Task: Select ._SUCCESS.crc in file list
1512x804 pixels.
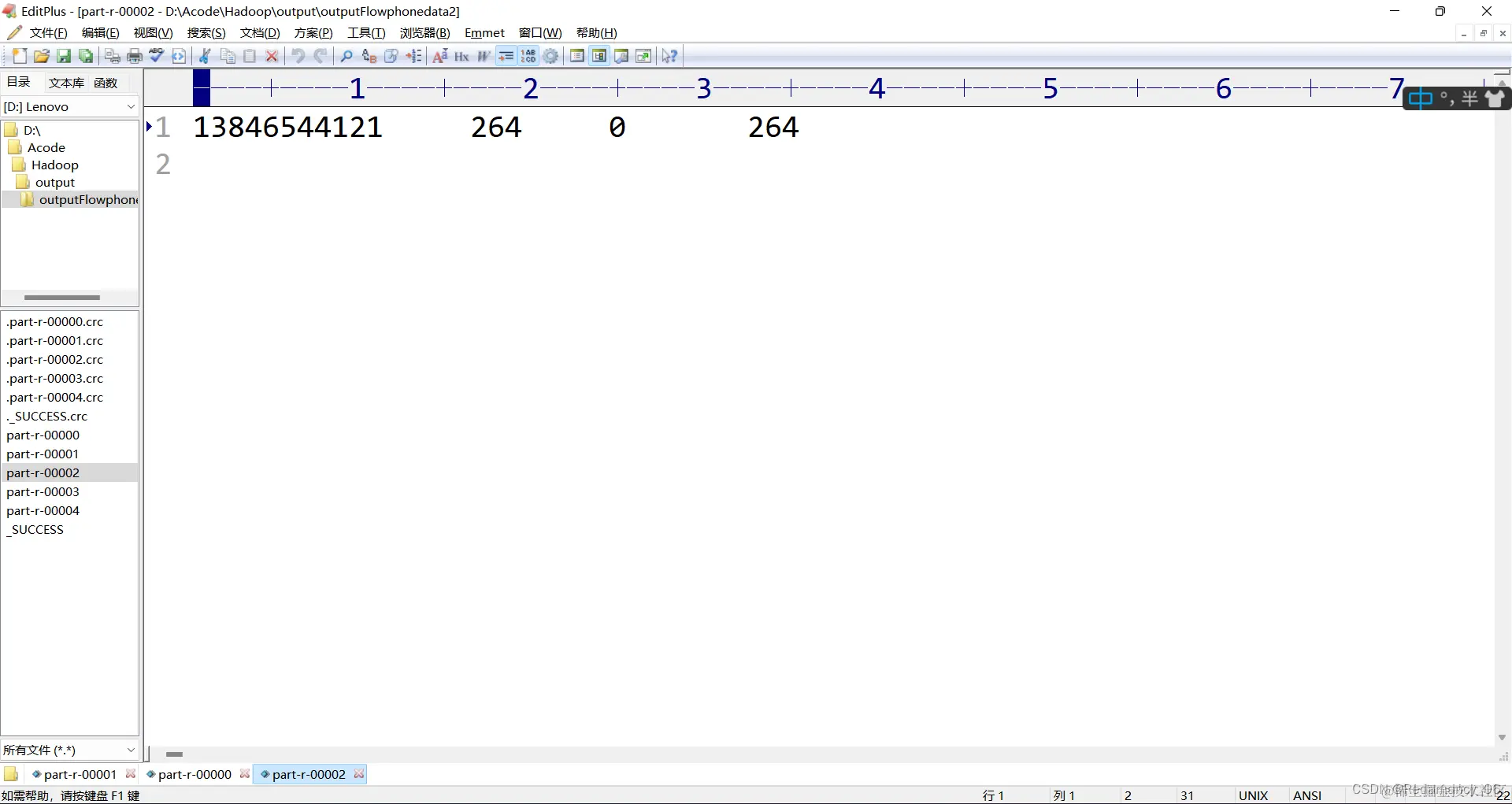Action: tap(47, 416)
